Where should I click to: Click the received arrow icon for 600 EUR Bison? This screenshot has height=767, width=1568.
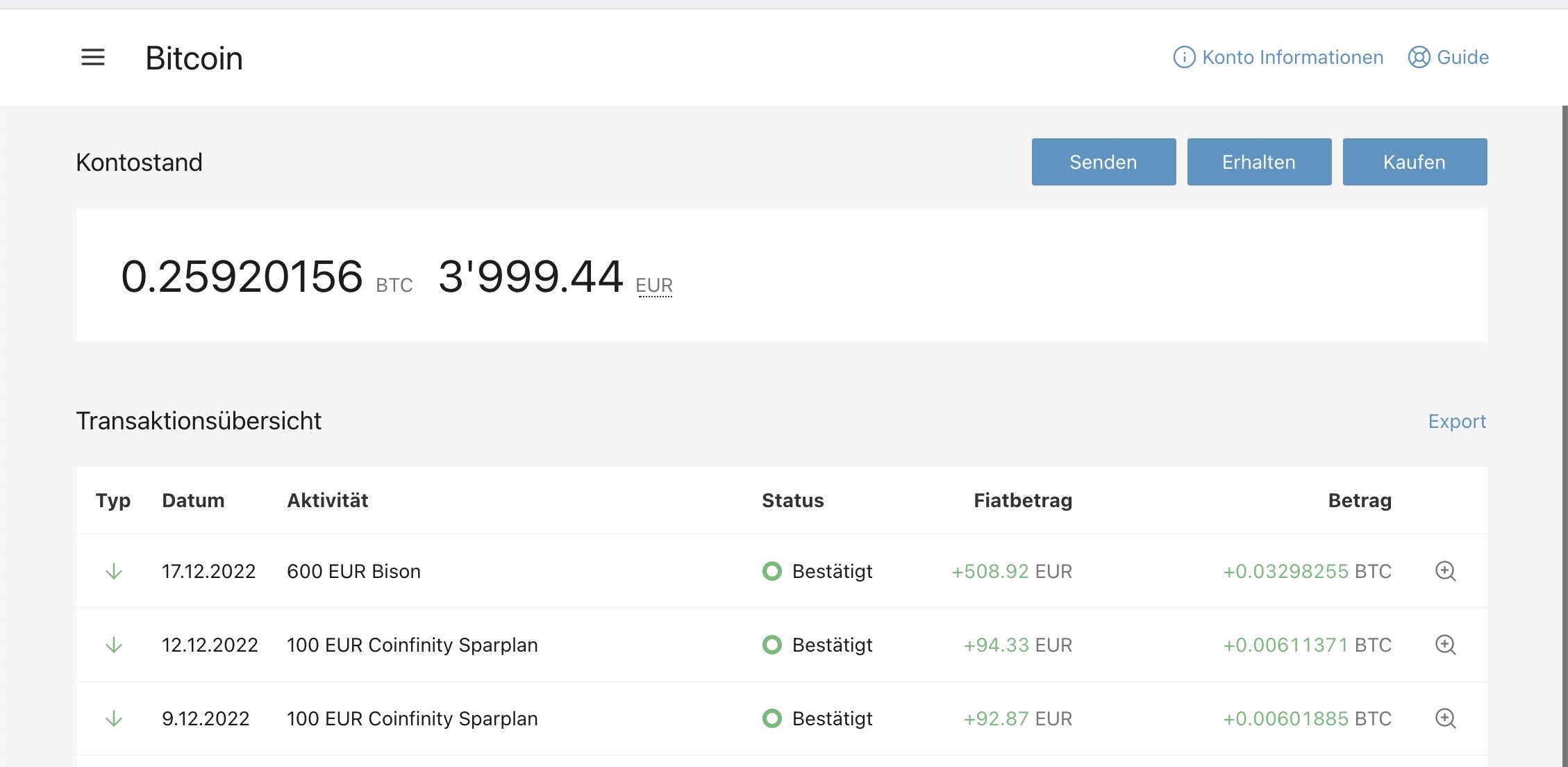[x=114, y=571]
